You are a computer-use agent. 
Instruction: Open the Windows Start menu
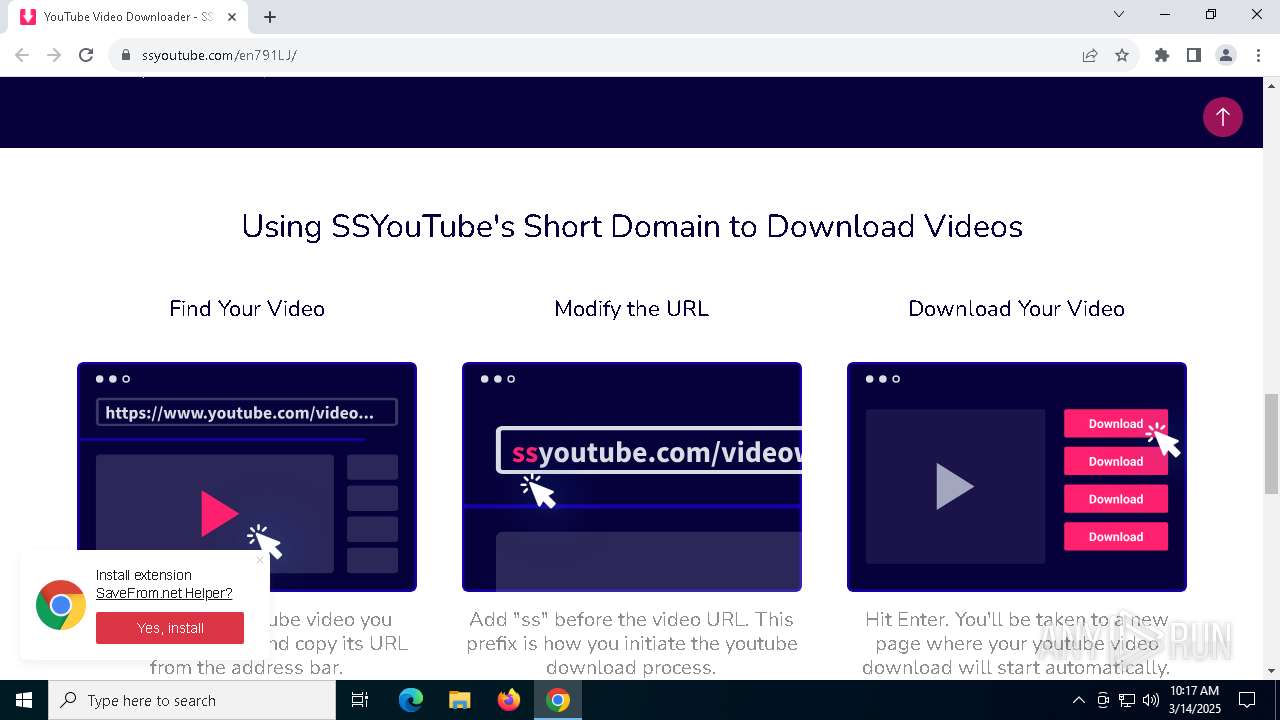click(24, 700)
